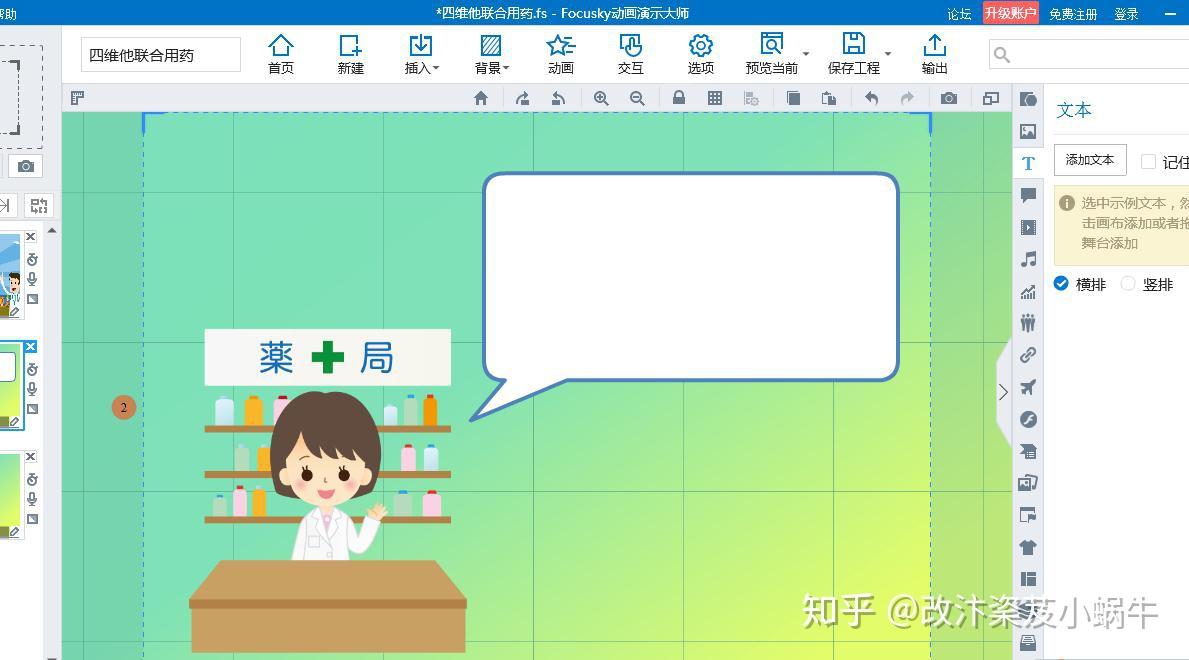Open the 选项 options gear
The height and width of the screenshot is (660, 1189).
point(700,54)
